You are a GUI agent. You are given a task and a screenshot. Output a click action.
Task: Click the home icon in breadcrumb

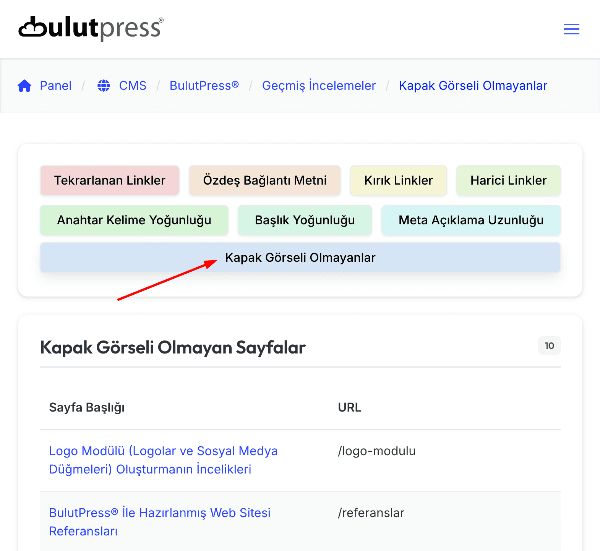(x=24, y=86)
